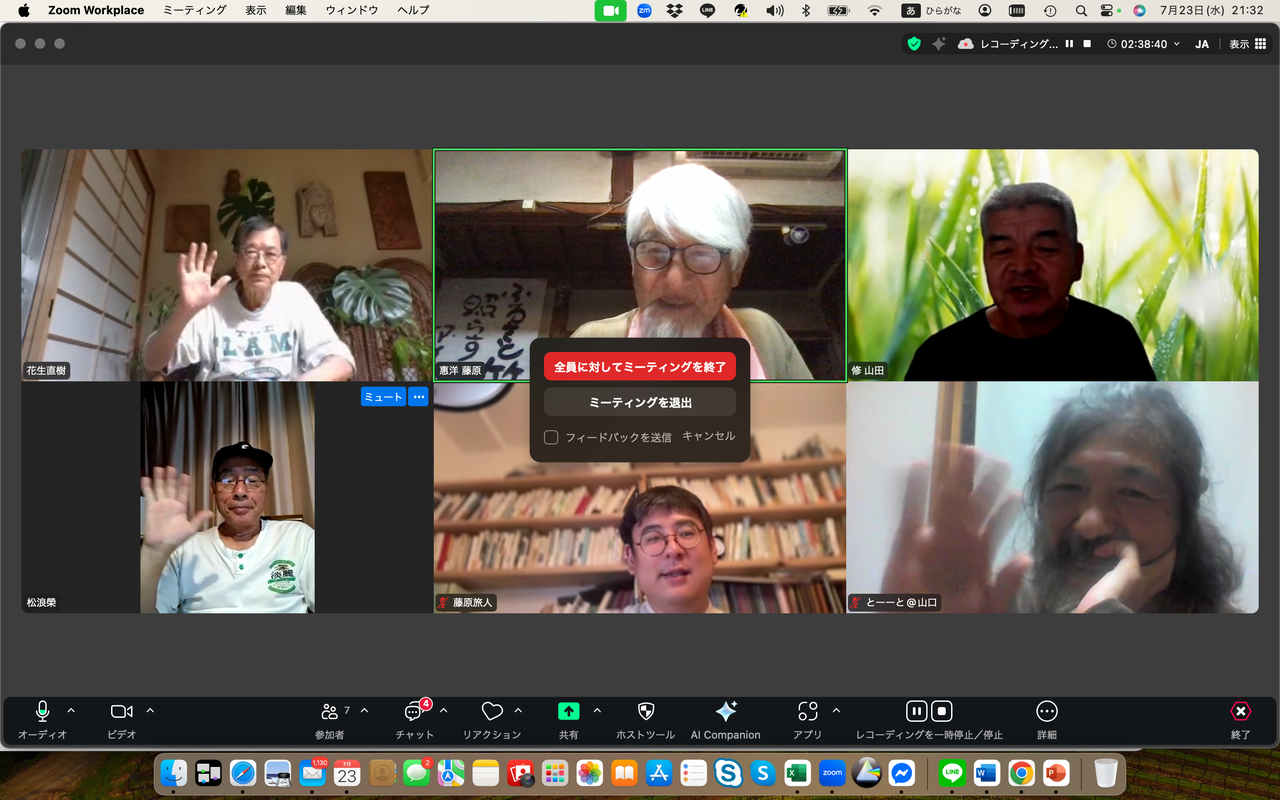1280x800 pixels.
Task: Expand the arrow beside 参加者
Action: [x=364, y=711]
